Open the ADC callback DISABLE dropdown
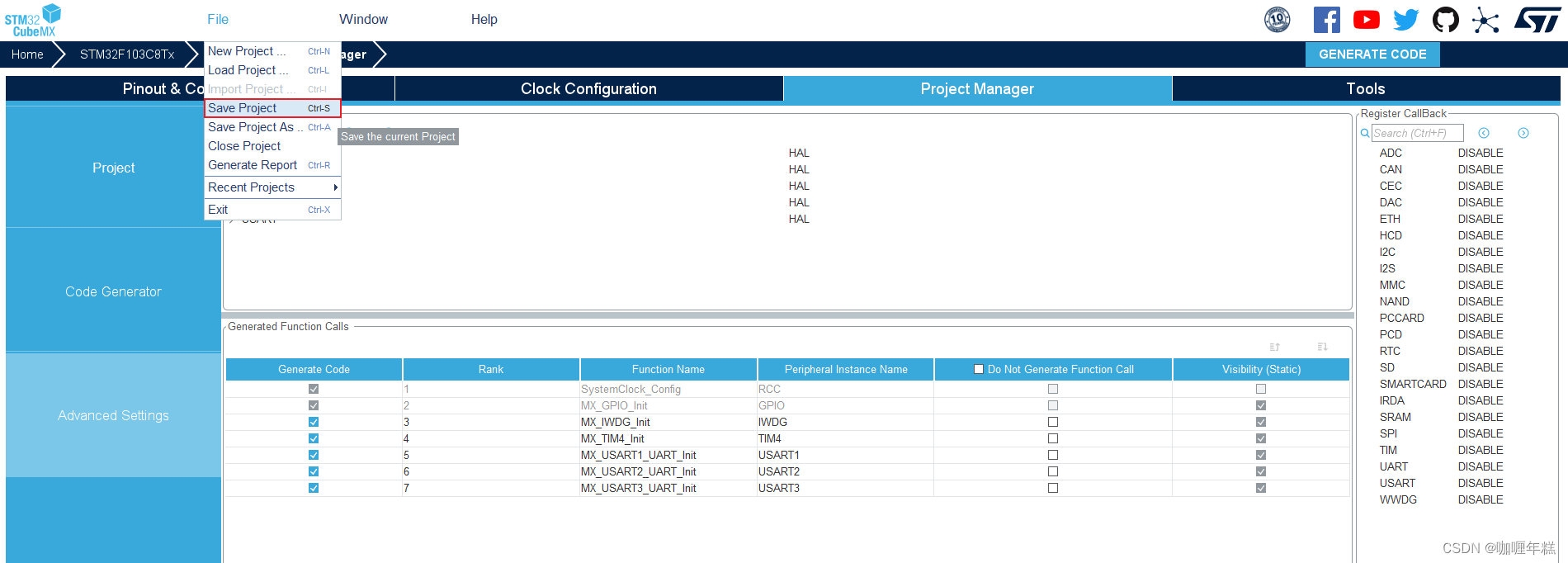 click(x=1481, y=153)
